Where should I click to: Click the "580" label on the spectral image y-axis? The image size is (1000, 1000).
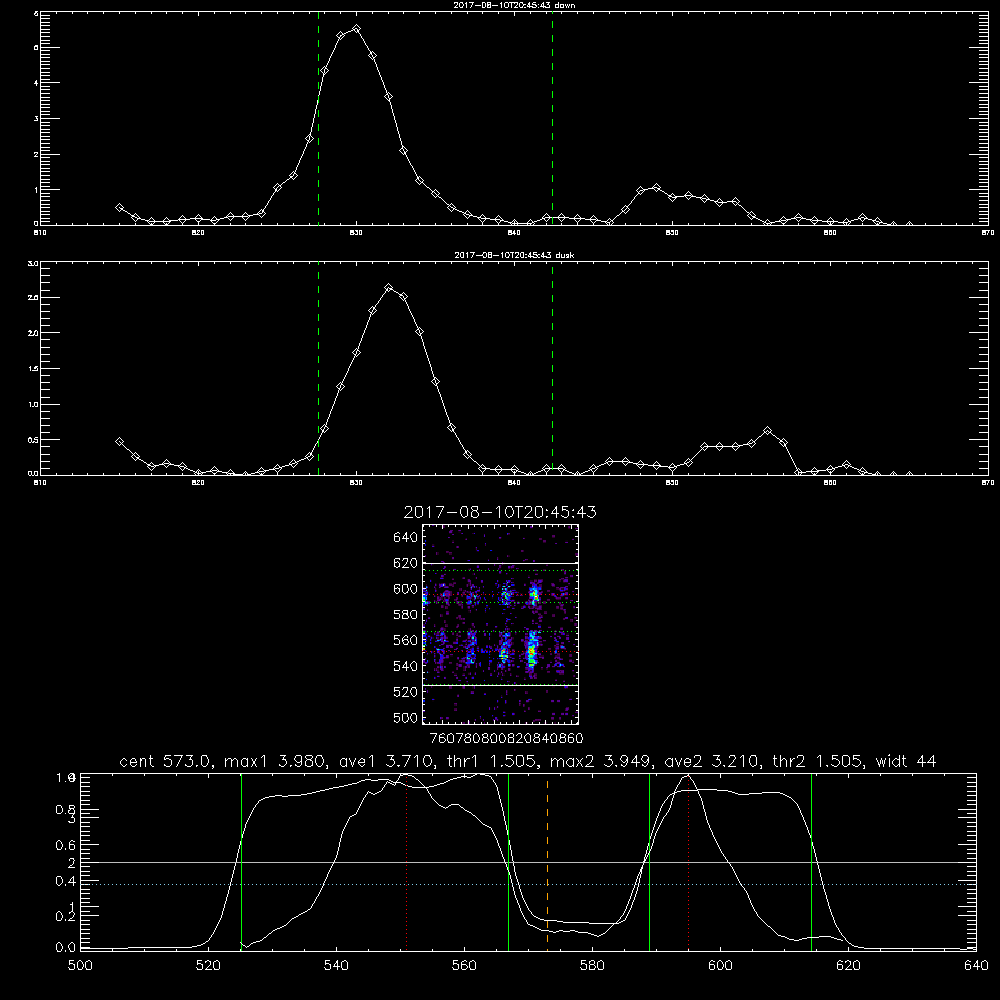[406, 615]
